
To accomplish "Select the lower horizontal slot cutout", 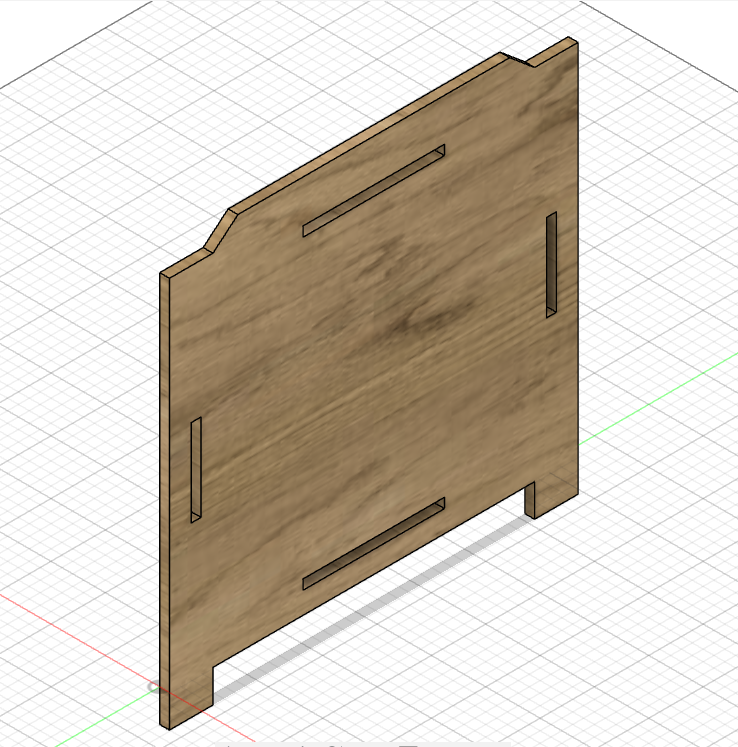I will [374, 544].
